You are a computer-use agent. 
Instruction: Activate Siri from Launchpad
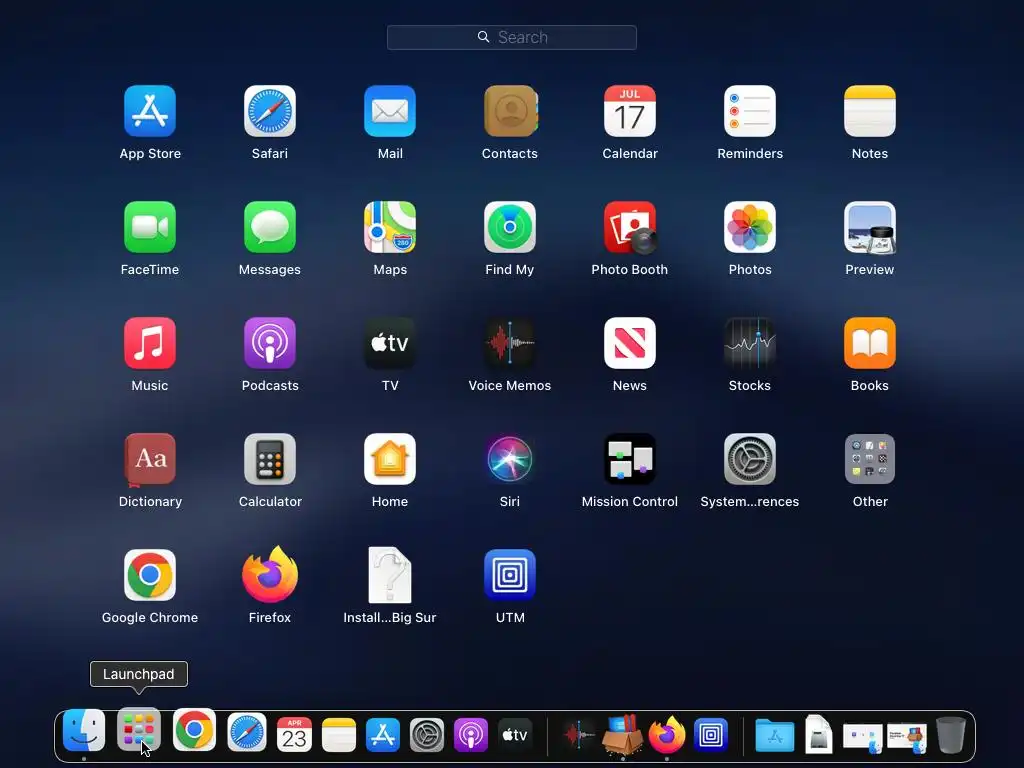click(510, 459)
